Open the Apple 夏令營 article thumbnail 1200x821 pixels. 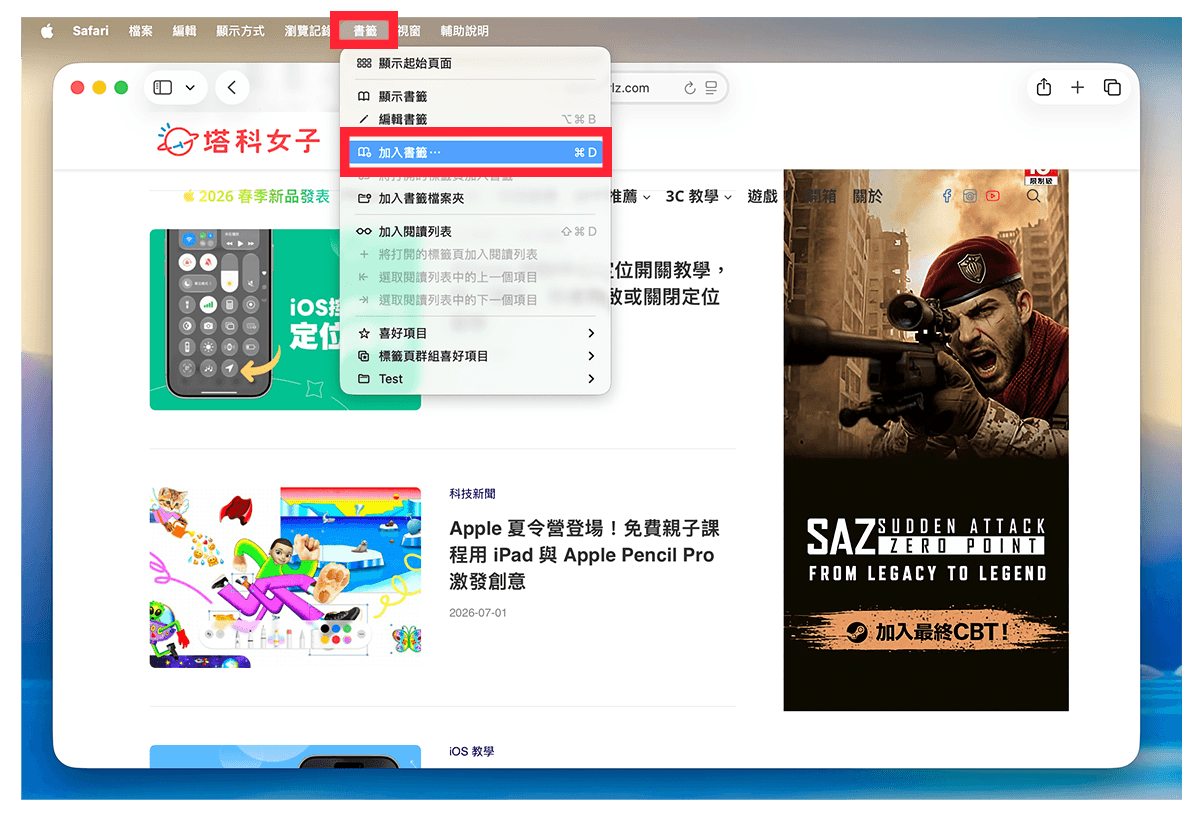coord(285,578)
